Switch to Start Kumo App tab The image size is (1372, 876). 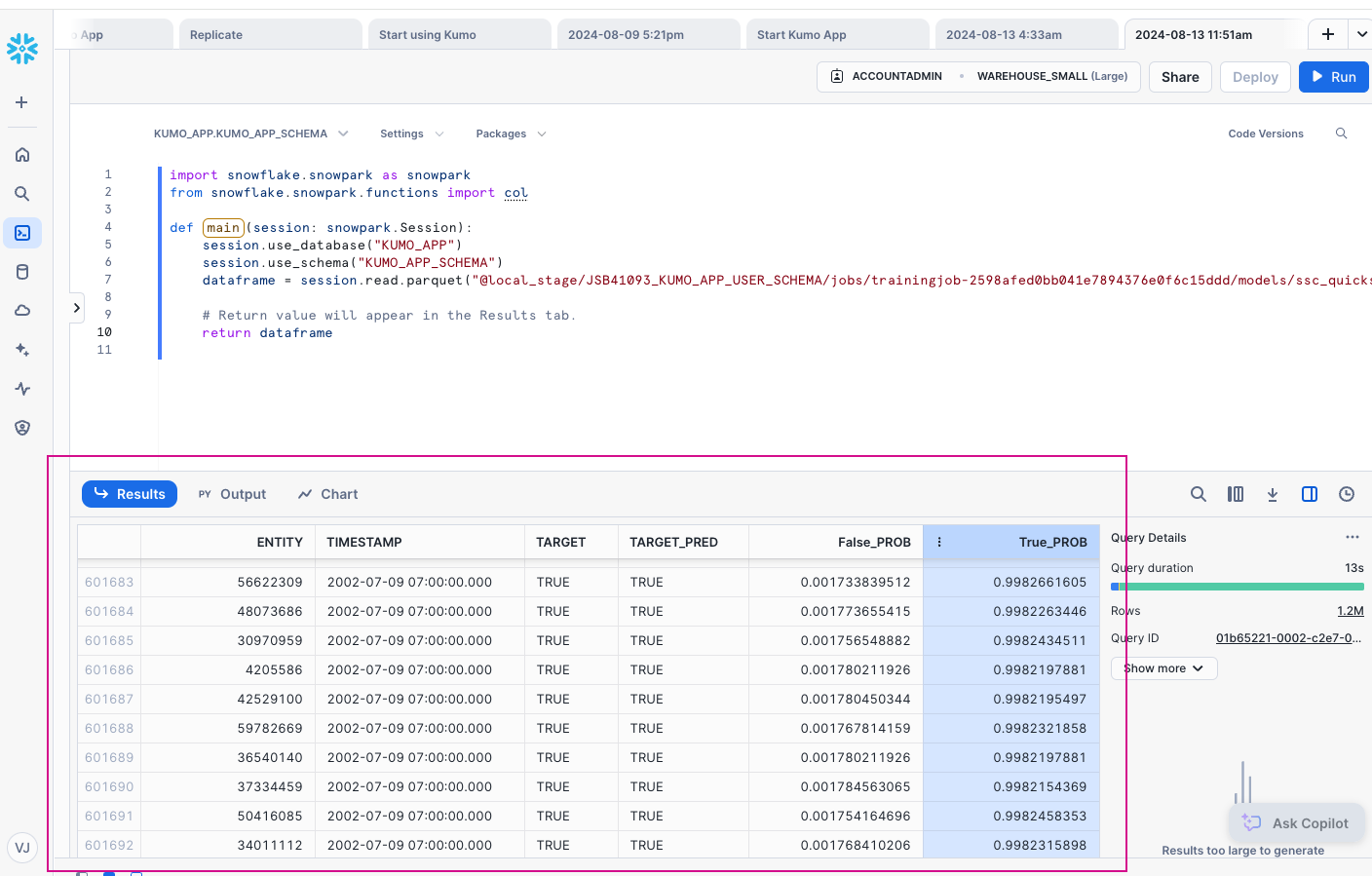pyautogui.click(x=837, y=34)
